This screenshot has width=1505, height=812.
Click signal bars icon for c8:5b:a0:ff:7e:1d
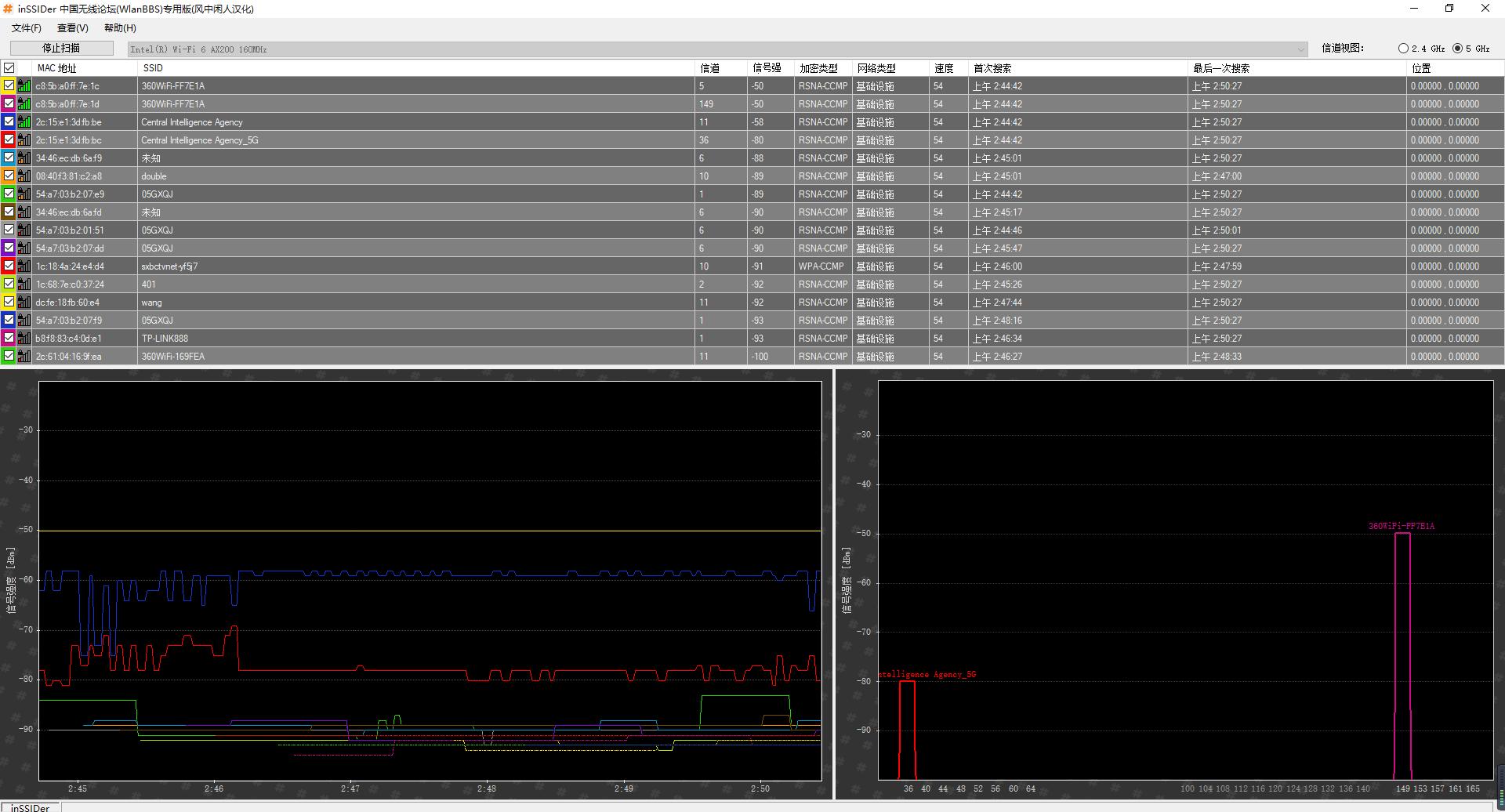tap(24, 104)
